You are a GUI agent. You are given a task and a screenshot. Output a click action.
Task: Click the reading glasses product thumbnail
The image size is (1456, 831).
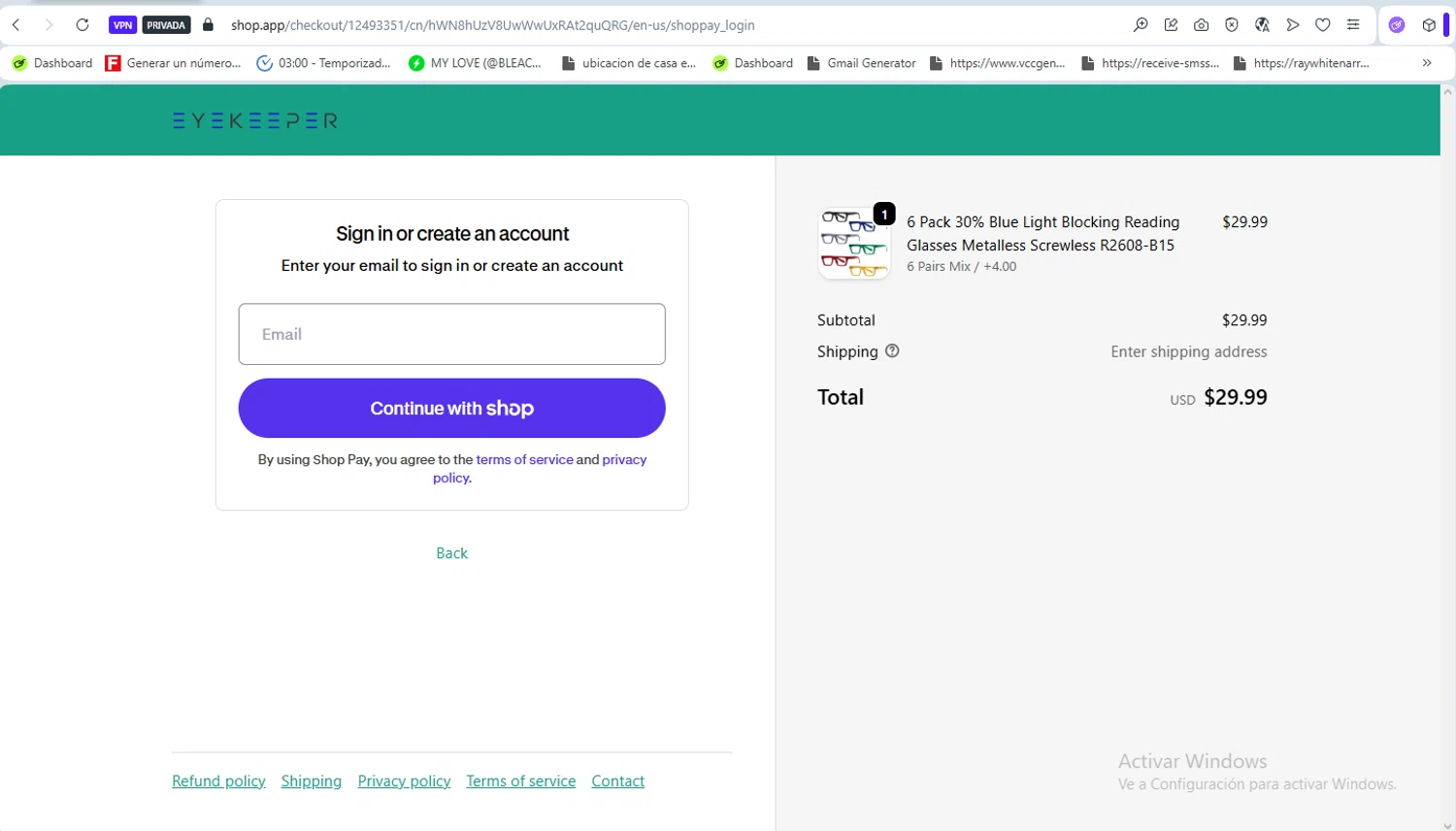[x=854, y=244]
